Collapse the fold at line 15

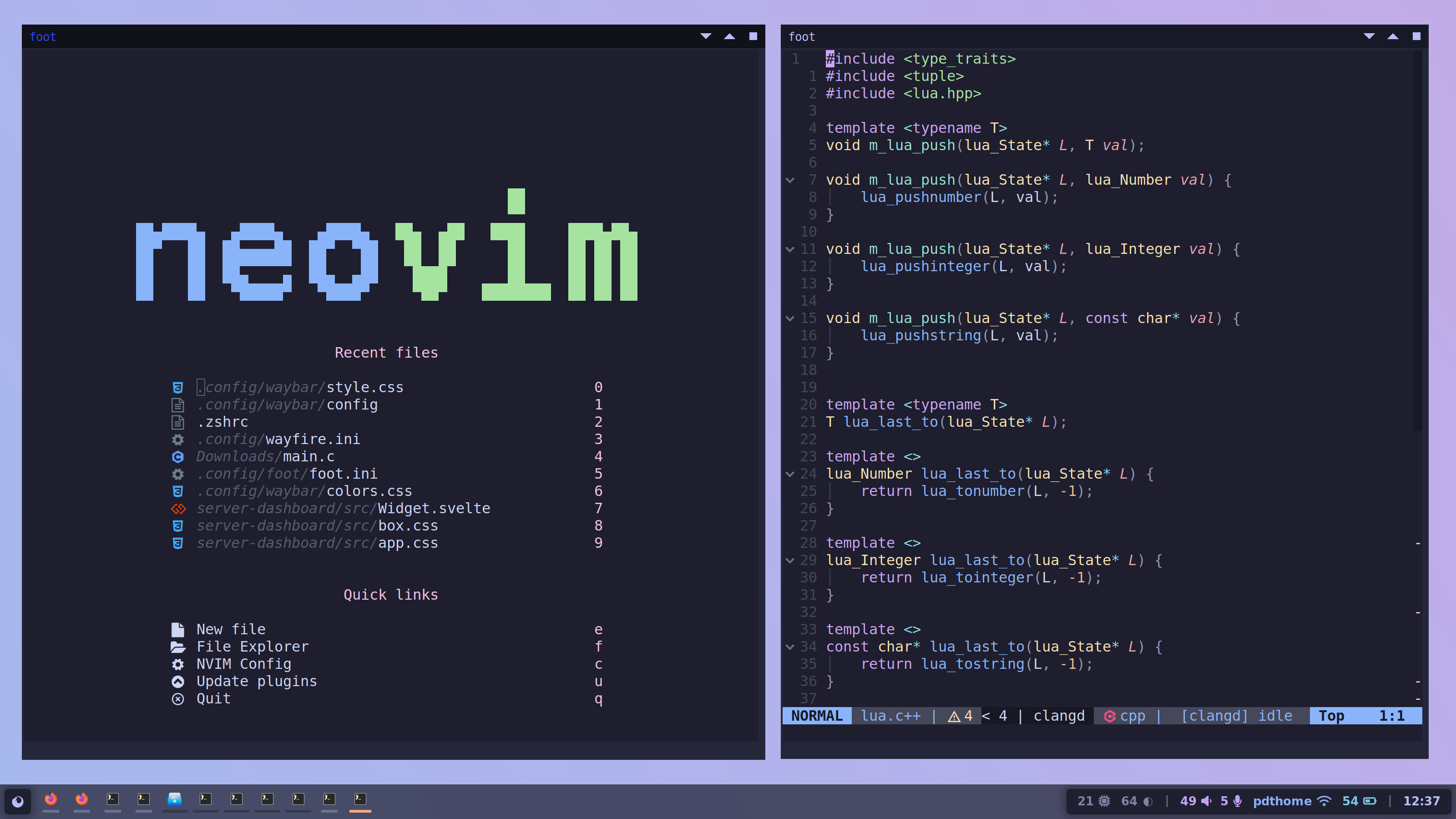click(x=790, y=319)
